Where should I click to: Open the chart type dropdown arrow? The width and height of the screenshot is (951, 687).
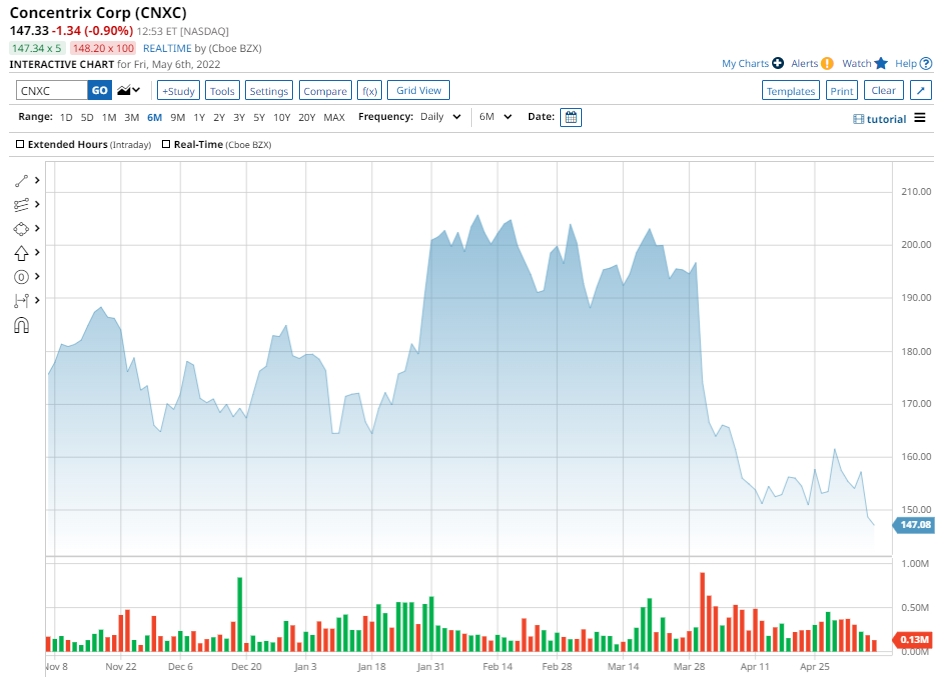[x=137, y=90]
